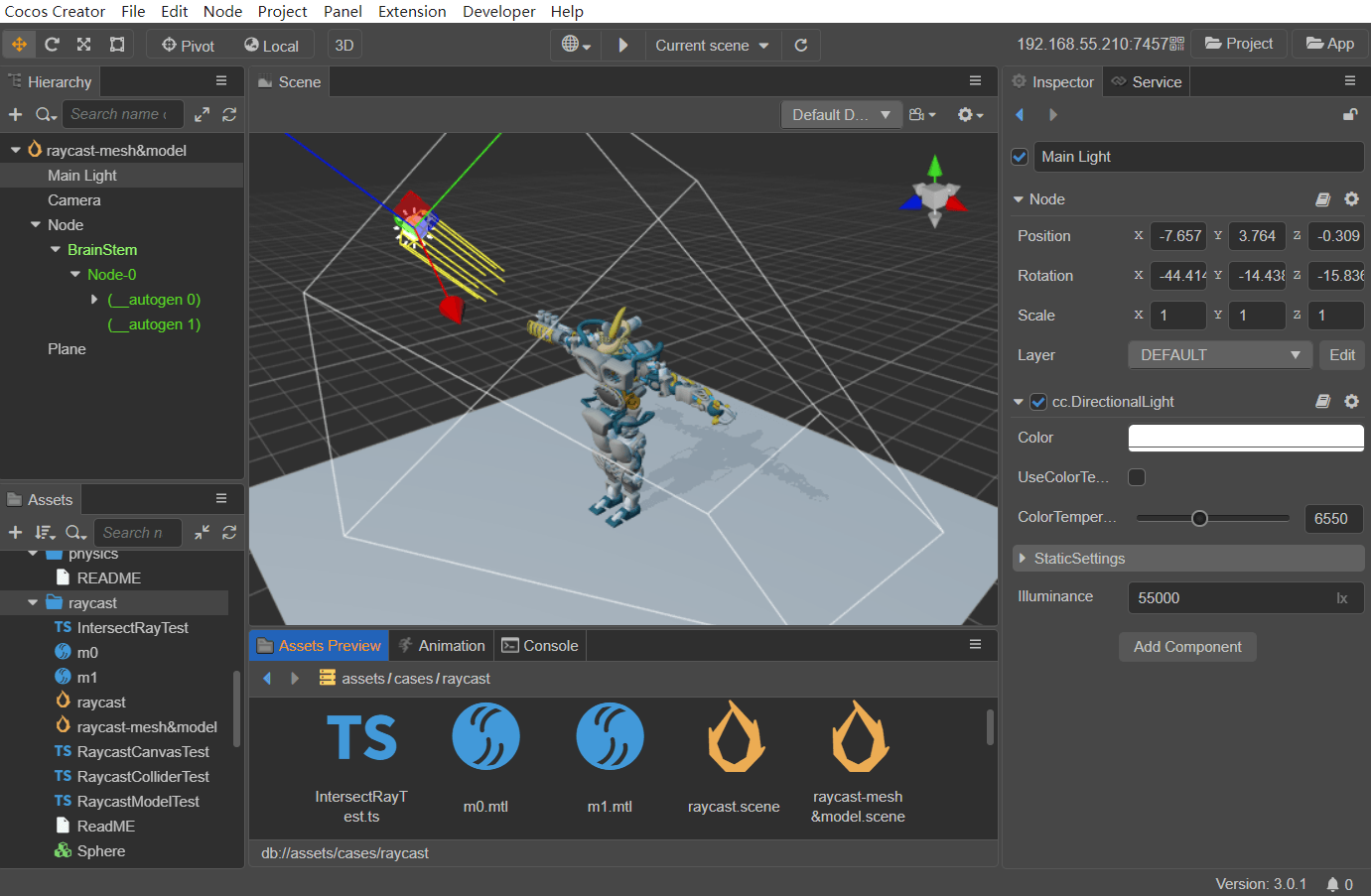Click the white Color swatch

tap(1245, 438)
